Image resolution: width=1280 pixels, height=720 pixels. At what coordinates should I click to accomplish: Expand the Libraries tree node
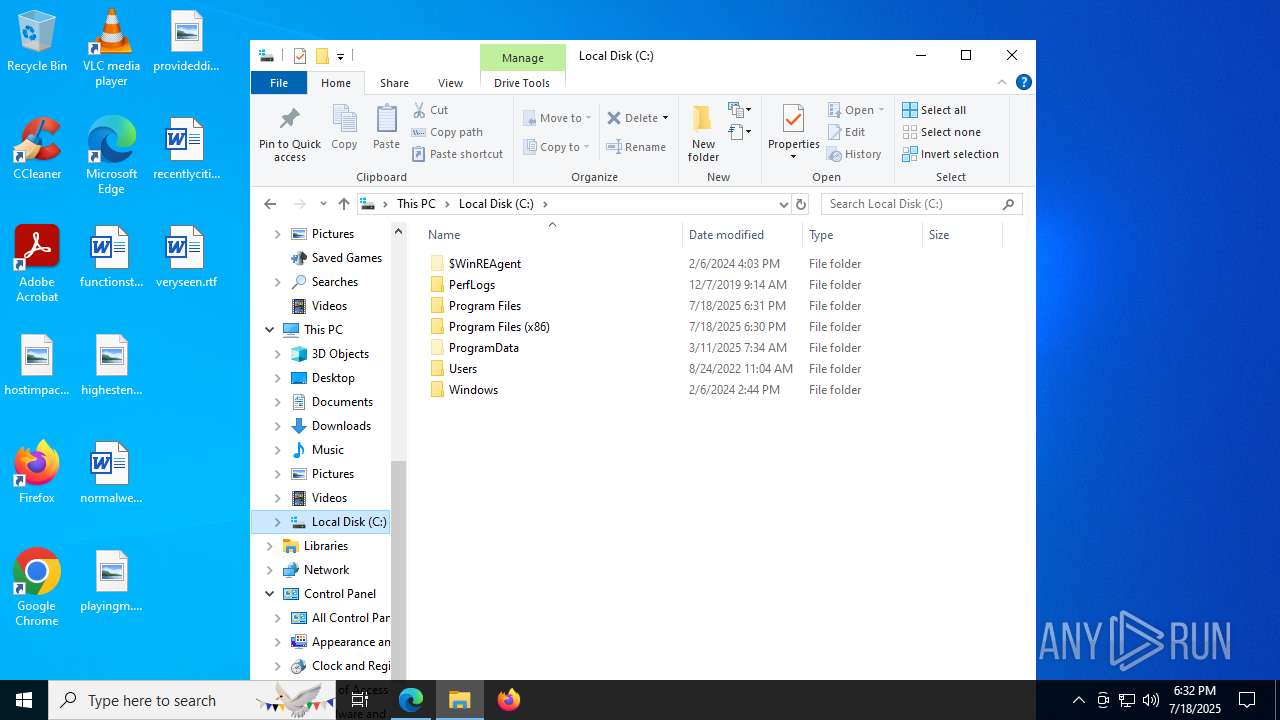point(270,546)
